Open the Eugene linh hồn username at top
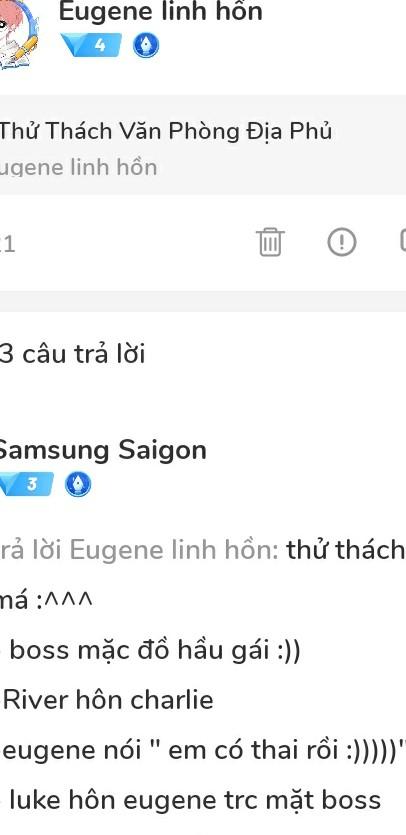The image size is (406, 835). pos(161,12)
